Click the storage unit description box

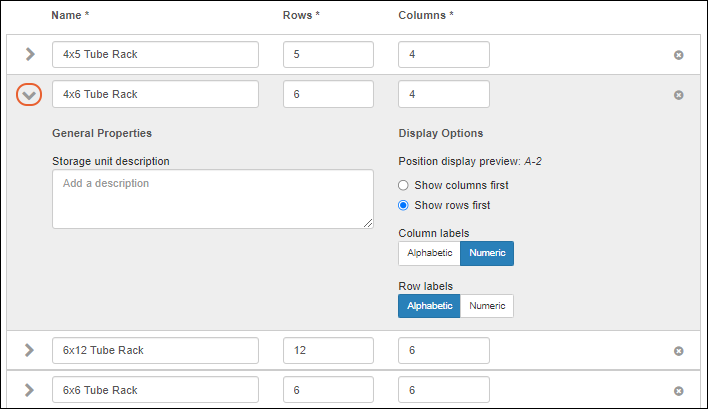212,198
